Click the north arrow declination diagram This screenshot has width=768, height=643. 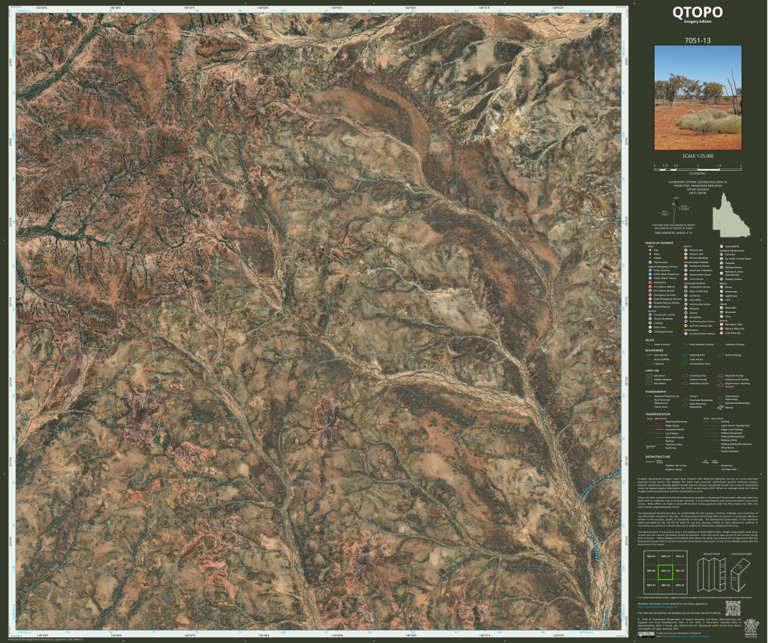coord(674,209)
